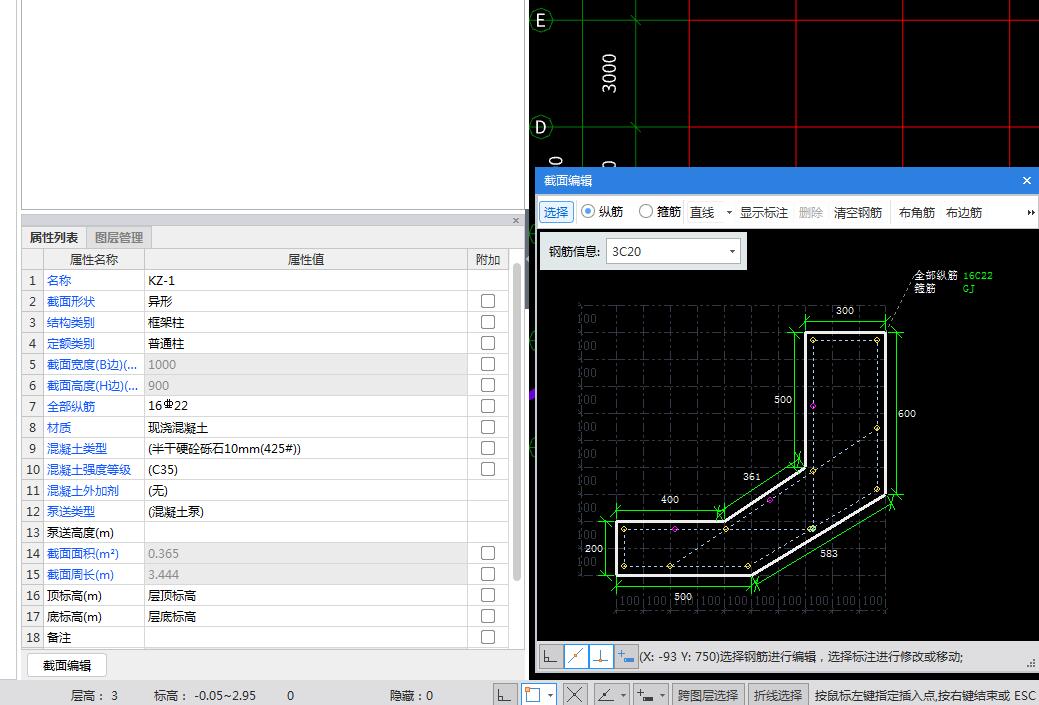This screenshot has width=1039, height=705.
Task: Show more toolbar items via double-arrow
Action: pyautogui.click(x=1030, y=213)
